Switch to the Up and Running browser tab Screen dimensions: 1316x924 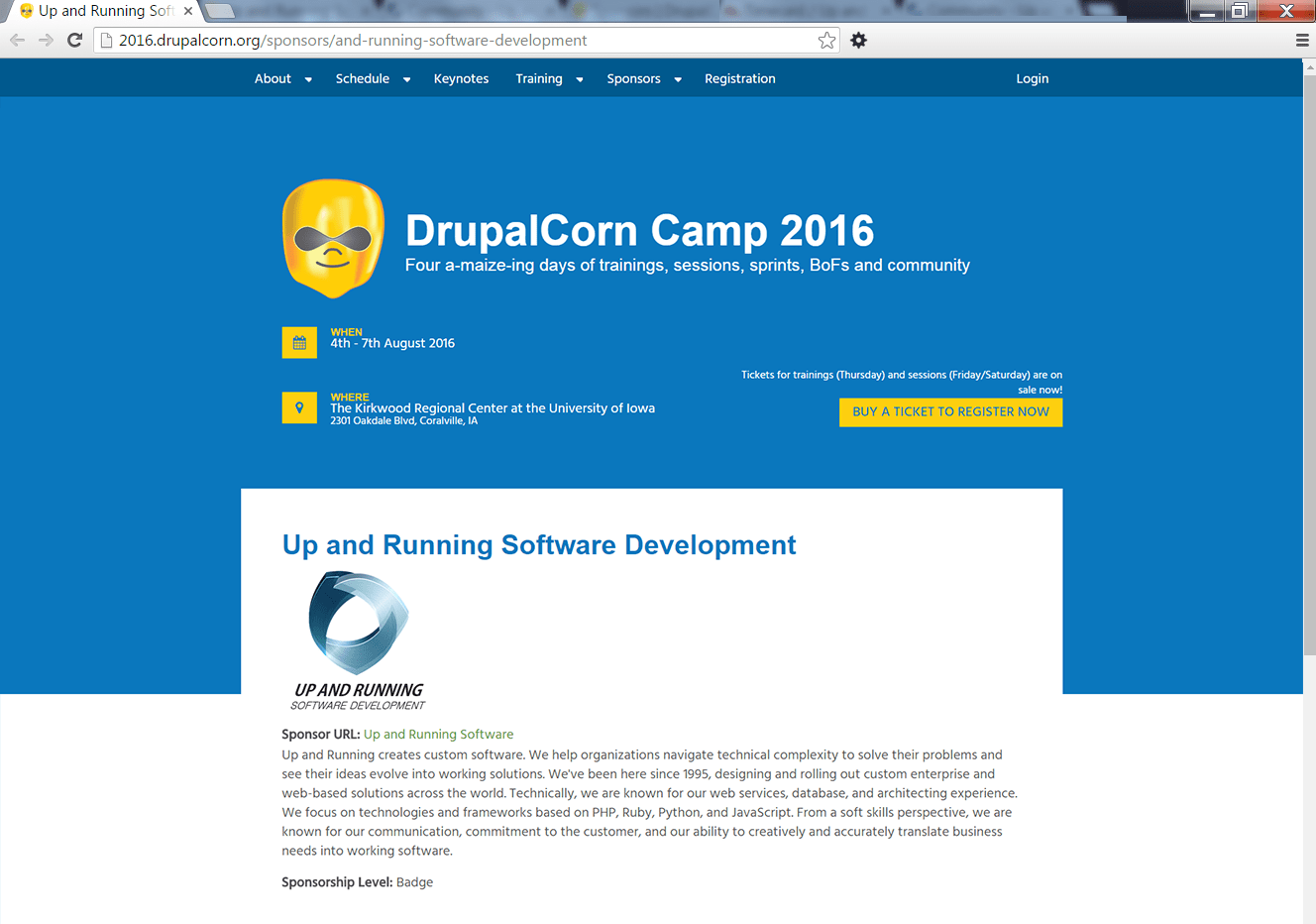tap(102, 11)
